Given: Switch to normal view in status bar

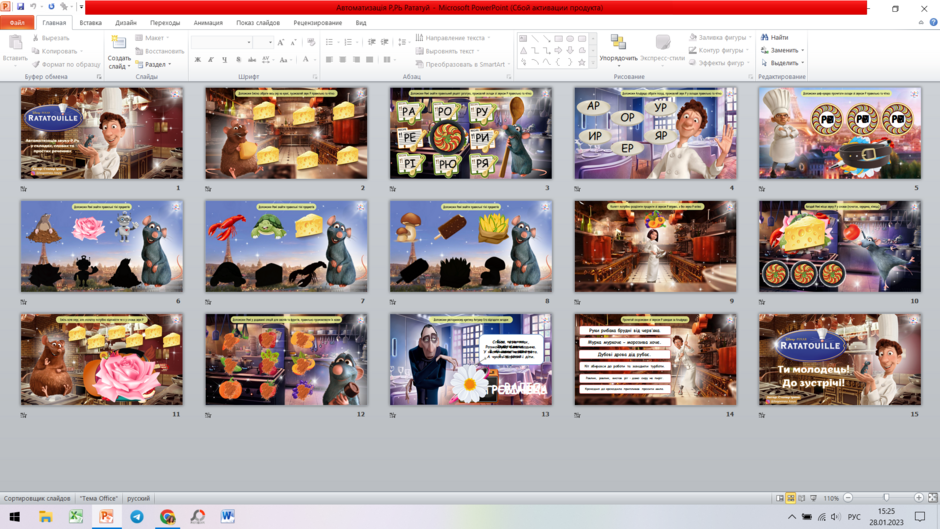Looking at the screenshot, I should click(780, 498).
